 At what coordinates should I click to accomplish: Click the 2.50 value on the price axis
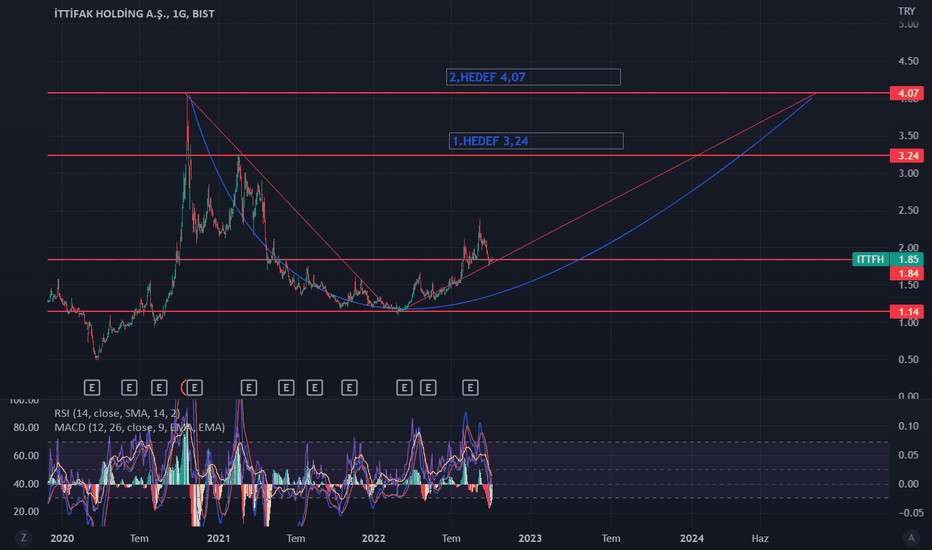[x=908, y=210]
